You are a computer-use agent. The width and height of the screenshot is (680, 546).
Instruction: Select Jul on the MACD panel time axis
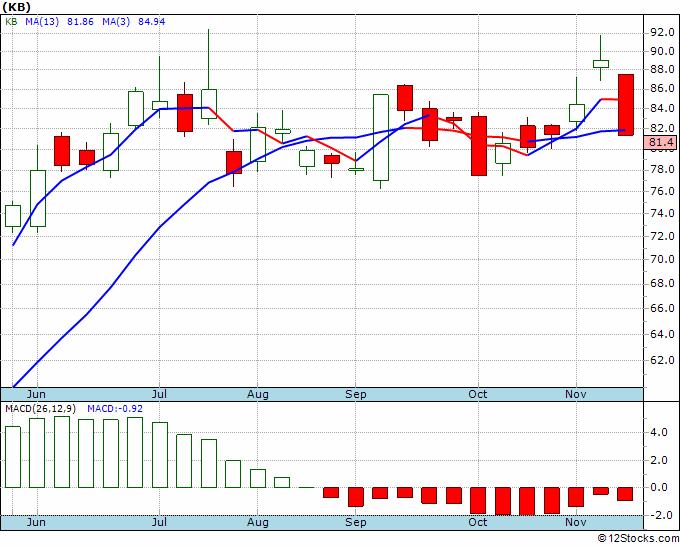click(159, 522)
